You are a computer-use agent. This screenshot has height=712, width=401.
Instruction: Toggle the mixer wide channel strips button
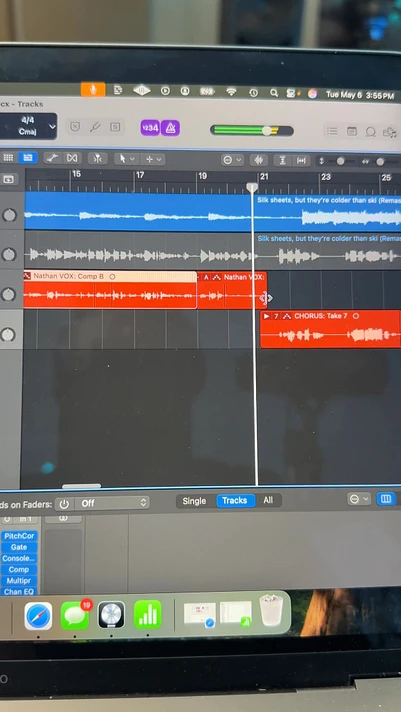coord(386,499)
